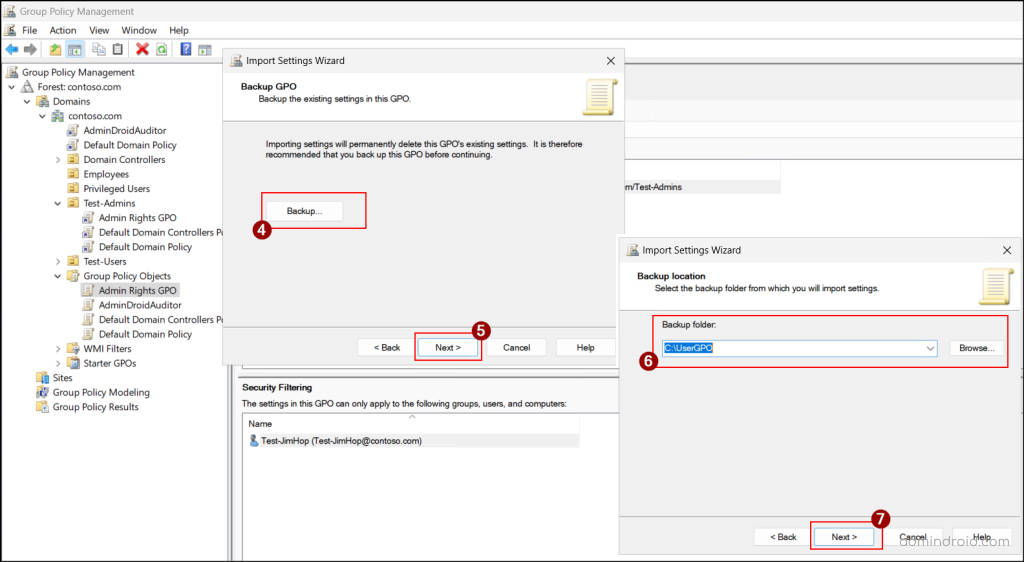Expand the Starter GPOs node
Viewport: 1024px width, 562px height.
pyautogui.click(x=57, y=364)
